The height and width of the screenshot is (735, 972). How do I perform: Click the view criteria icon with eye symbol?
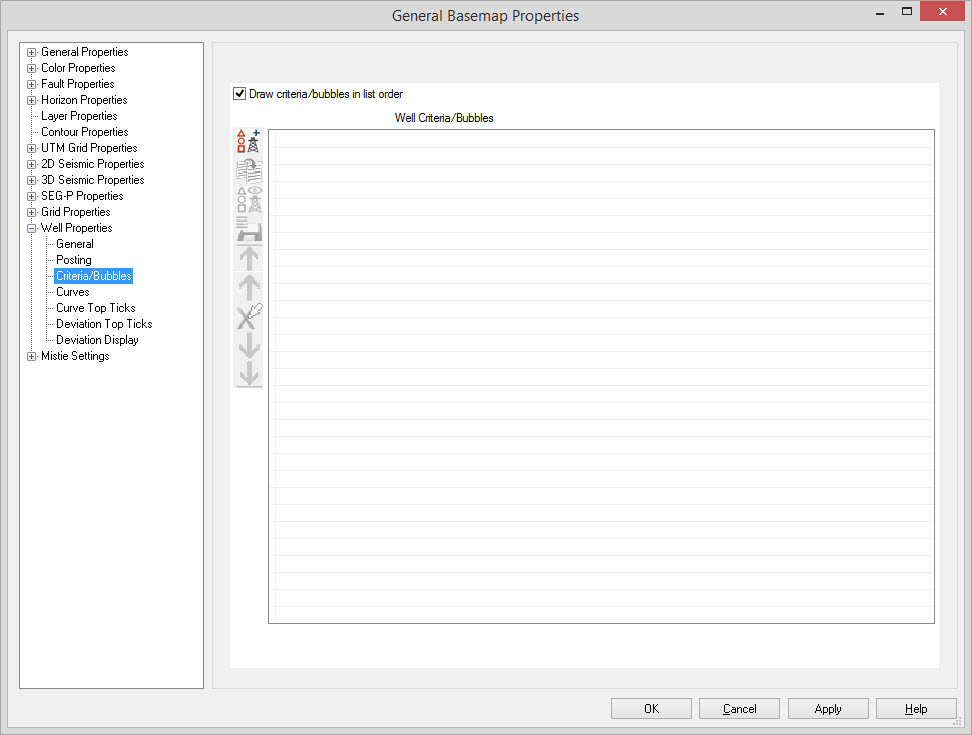coord(248,200)
